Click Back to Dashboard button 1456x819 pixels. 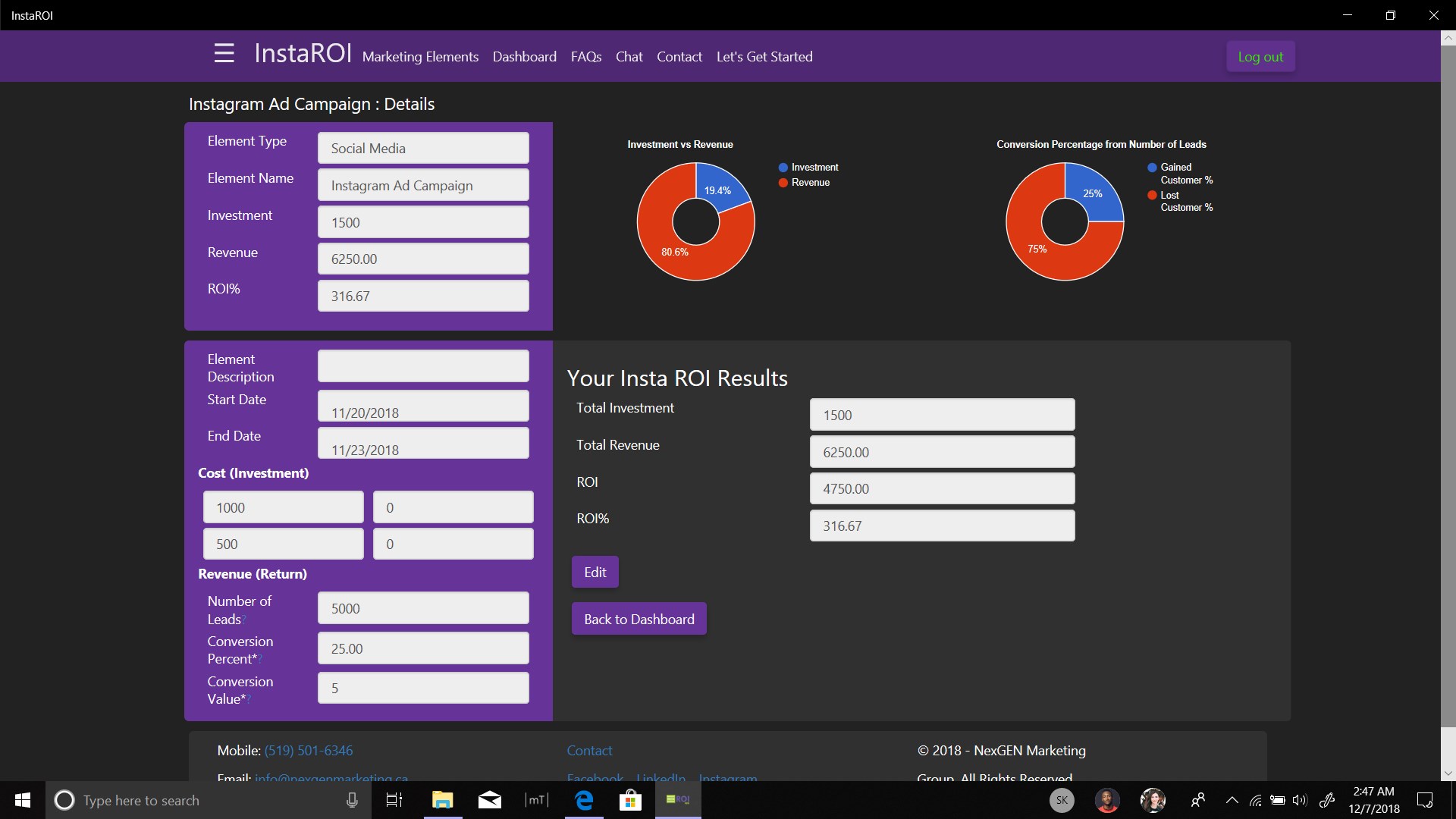[x=639, y=620]
